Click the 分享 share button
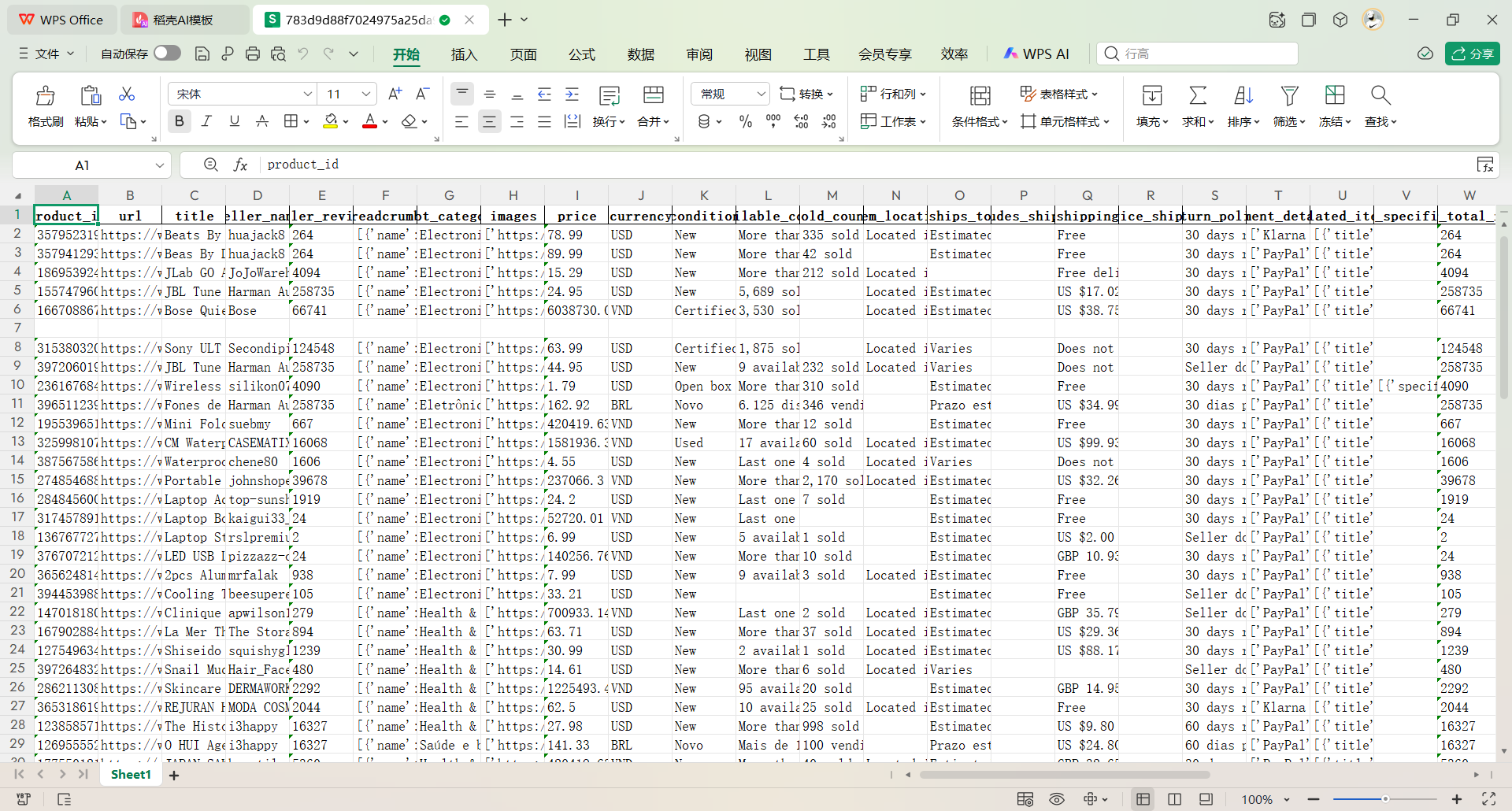This screenshot has height=811, width=1512. [1472, 54]
